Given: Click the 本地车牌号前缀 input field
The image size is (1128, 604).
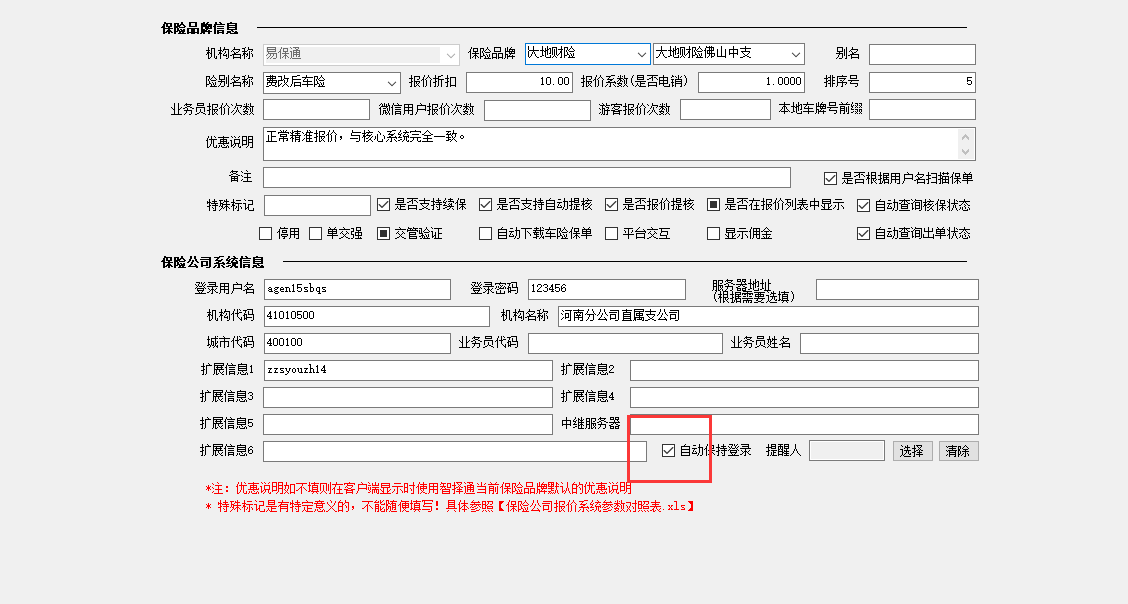Looking at the screenshot, I should 922,109.
